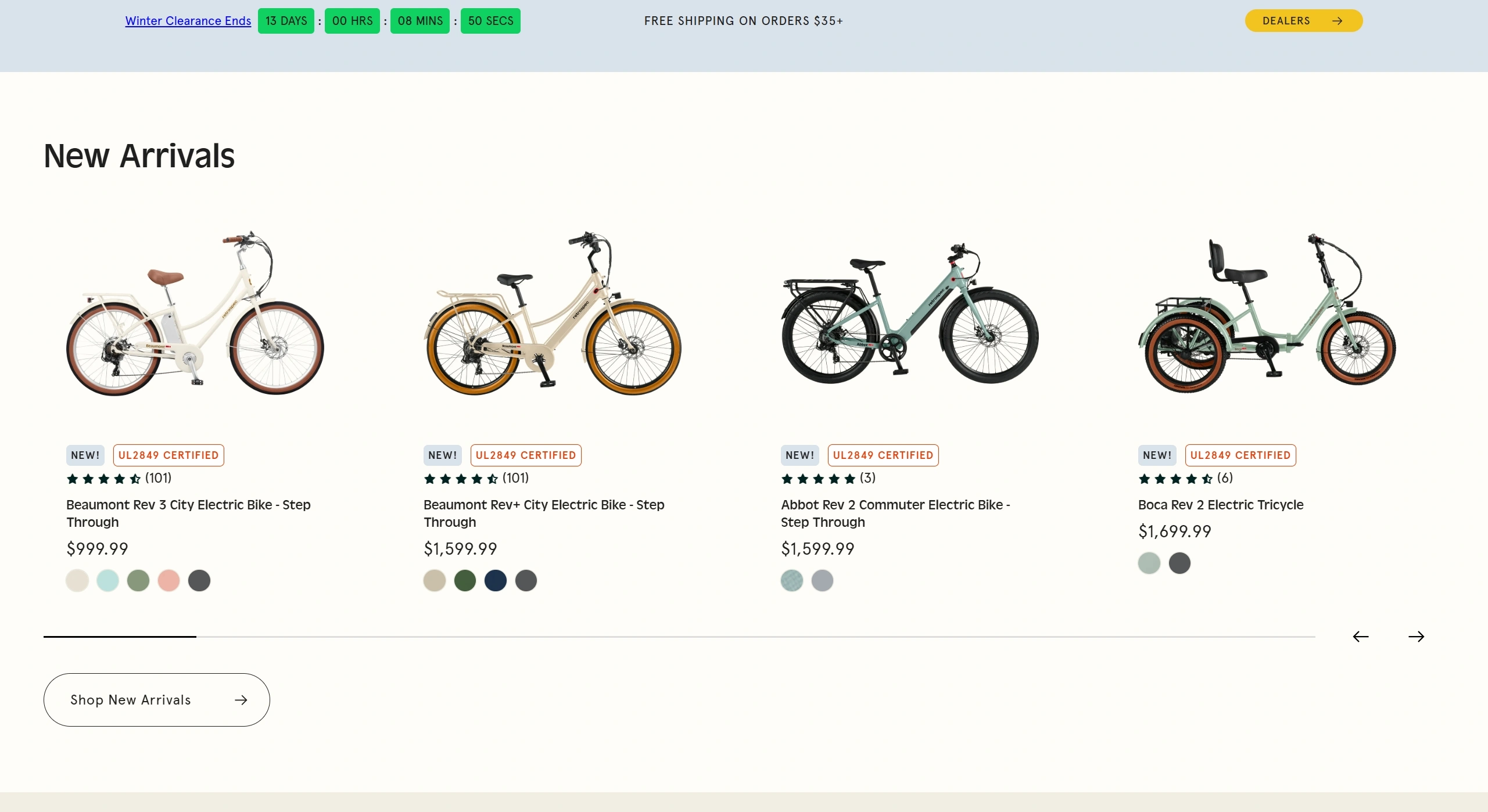Click the carousel progress bar

tap(679, 637)
